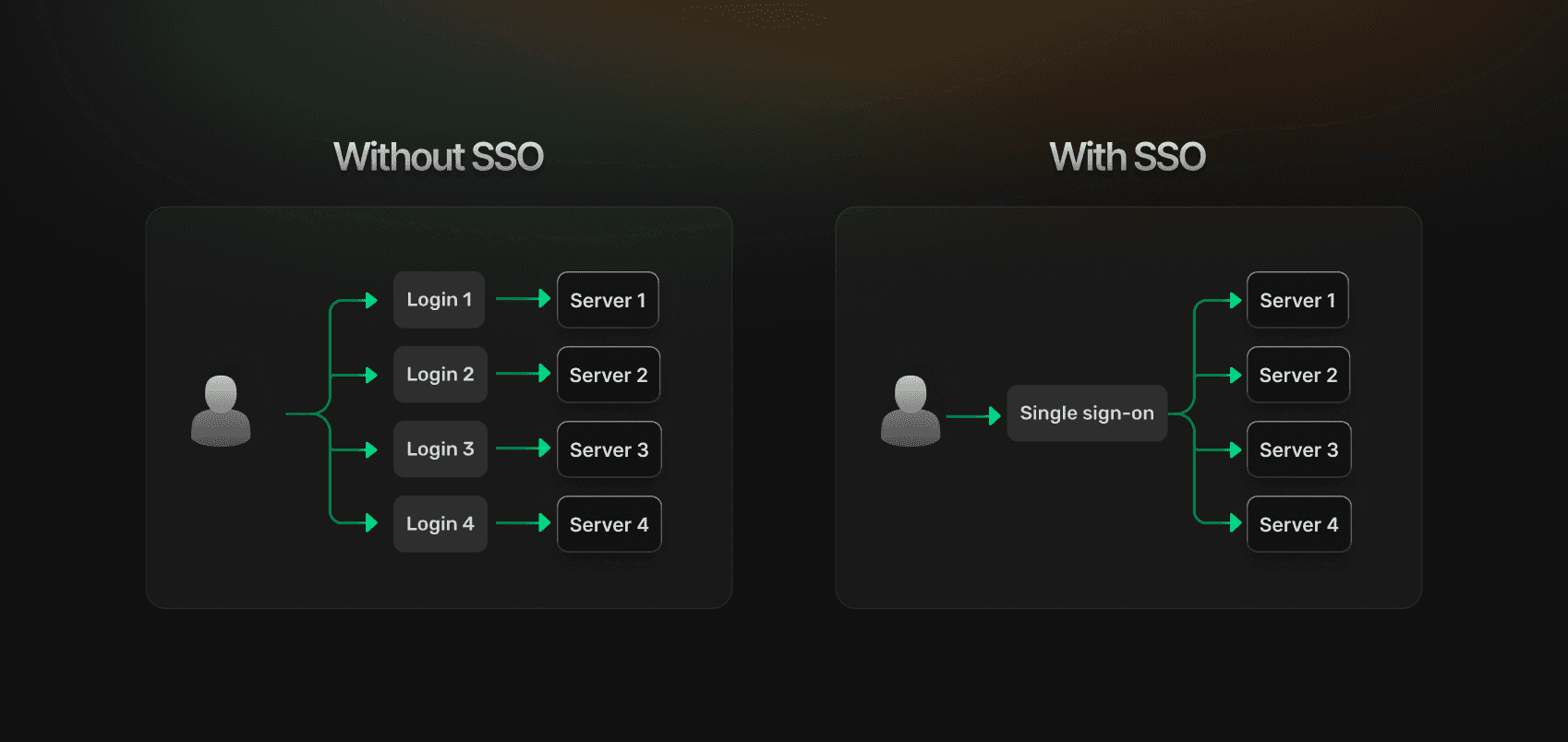Select the Login 2 box

[x=440, y=375]
